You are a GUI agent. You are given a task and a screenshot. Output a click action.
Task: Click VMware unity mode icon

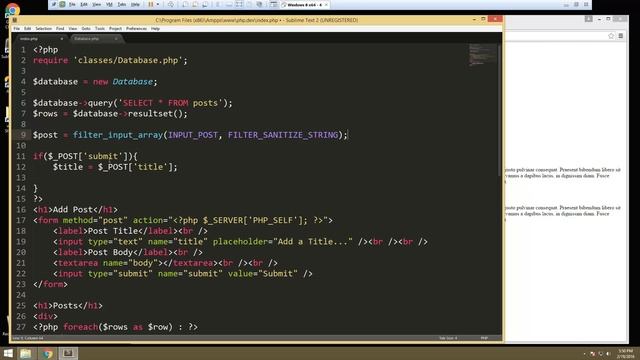tap(249, 4)
